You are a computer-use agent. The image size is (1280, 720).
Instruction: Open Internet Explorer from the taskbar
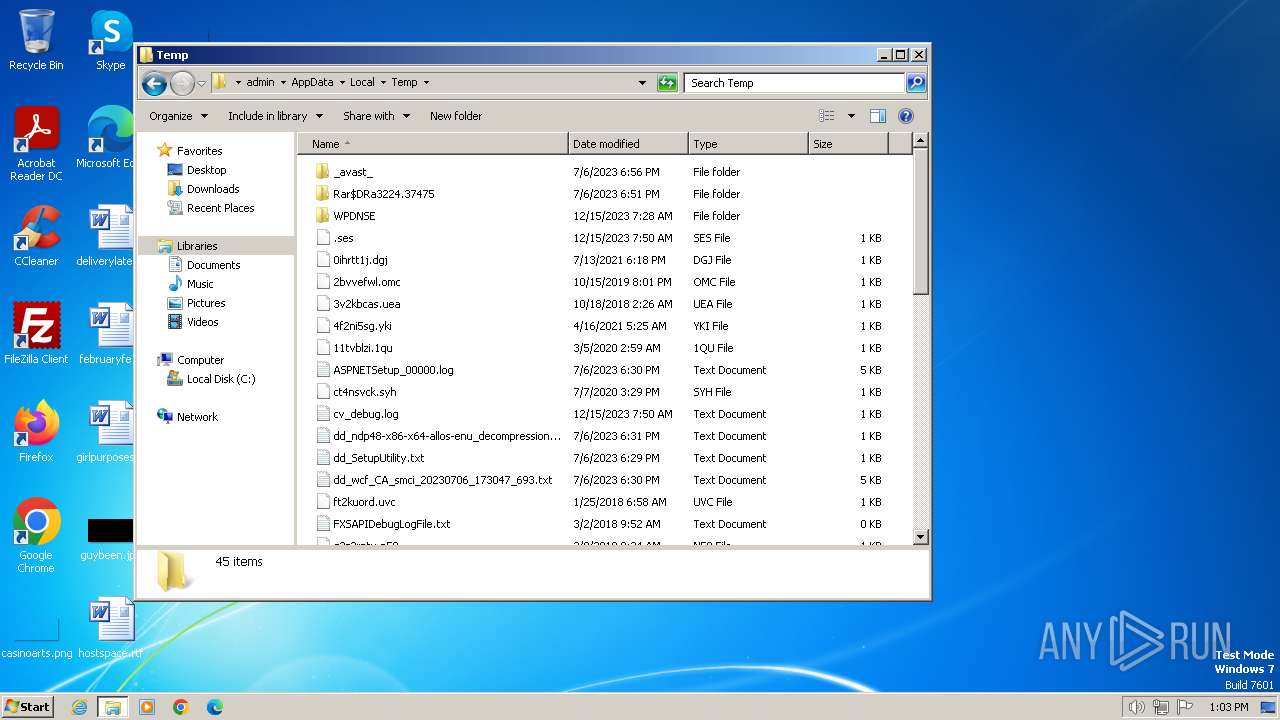tap(79, 707)
